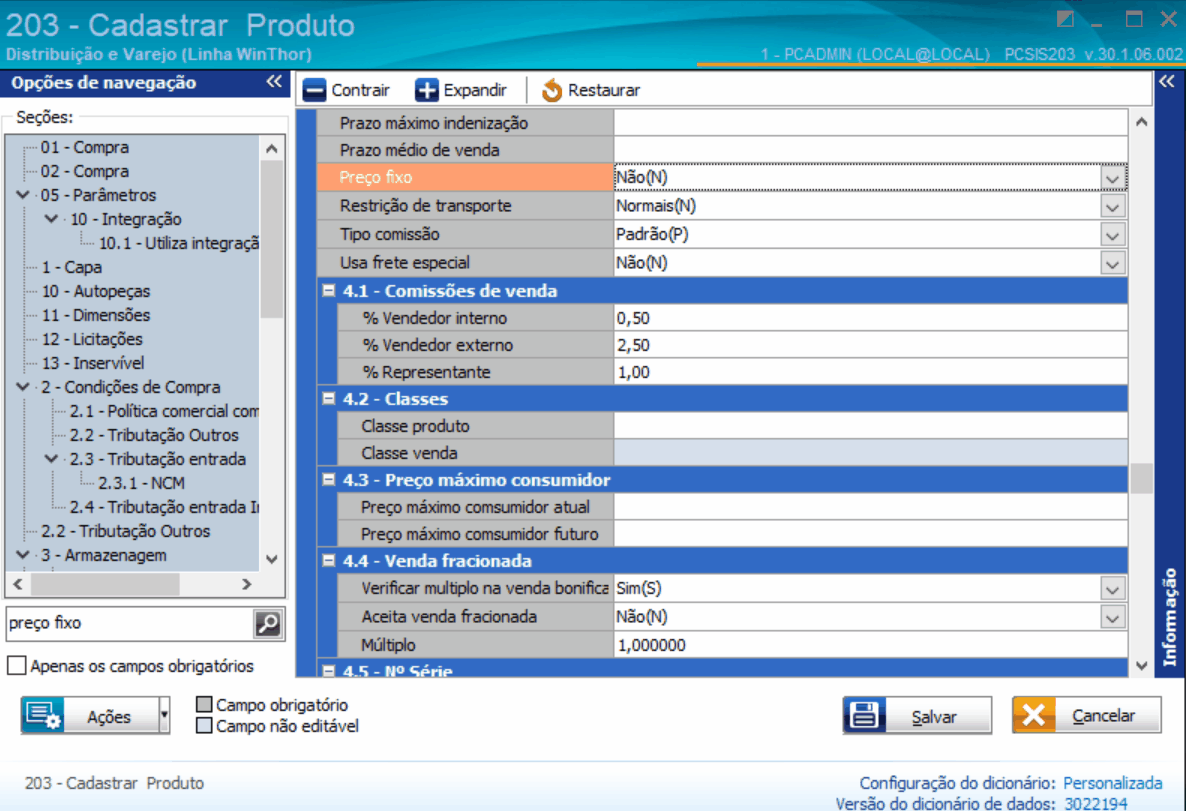Open the Preço fixo dropdown
Viewport: 1186px width, 811px height.
point(1112,178)
